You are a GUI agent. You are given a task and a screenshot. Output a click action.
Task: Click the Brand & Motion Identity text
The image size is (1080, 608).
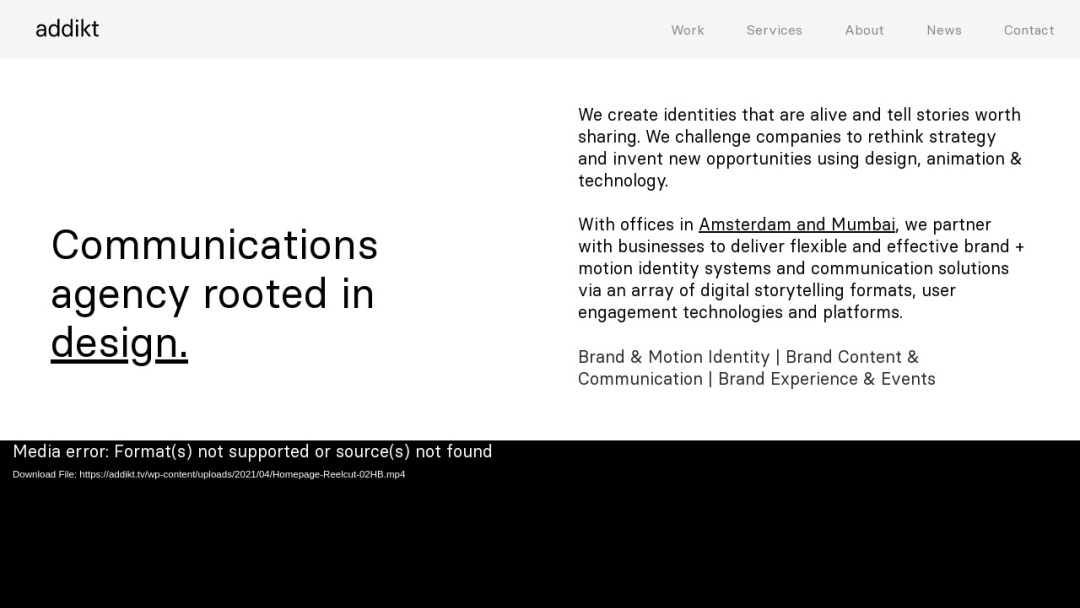point(673,357)
